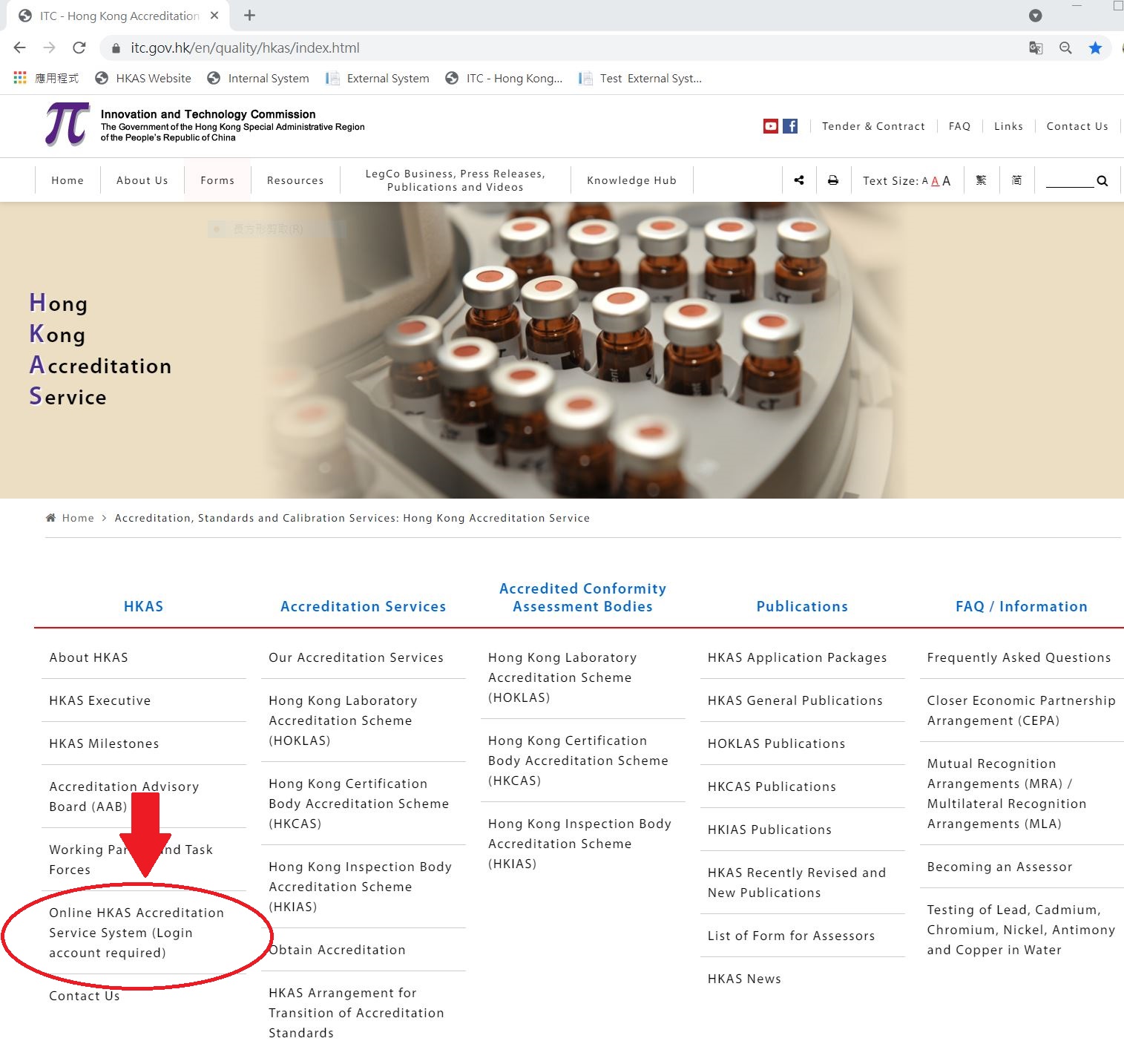The image size is (1124, 1064).
Task: Click the print icon
Action: point(833,180)
